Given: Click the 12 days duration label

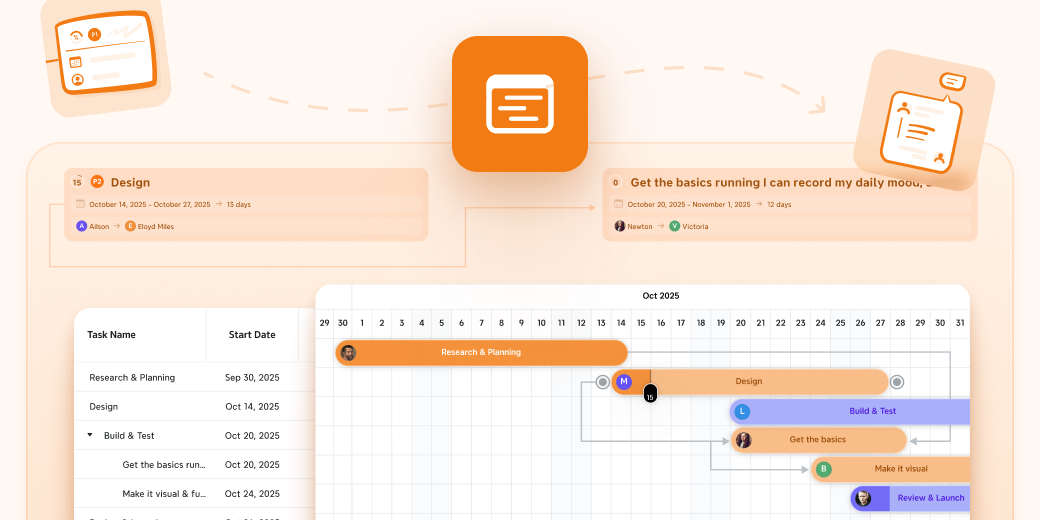Looking at the screenshot, I should click(779, 204).
